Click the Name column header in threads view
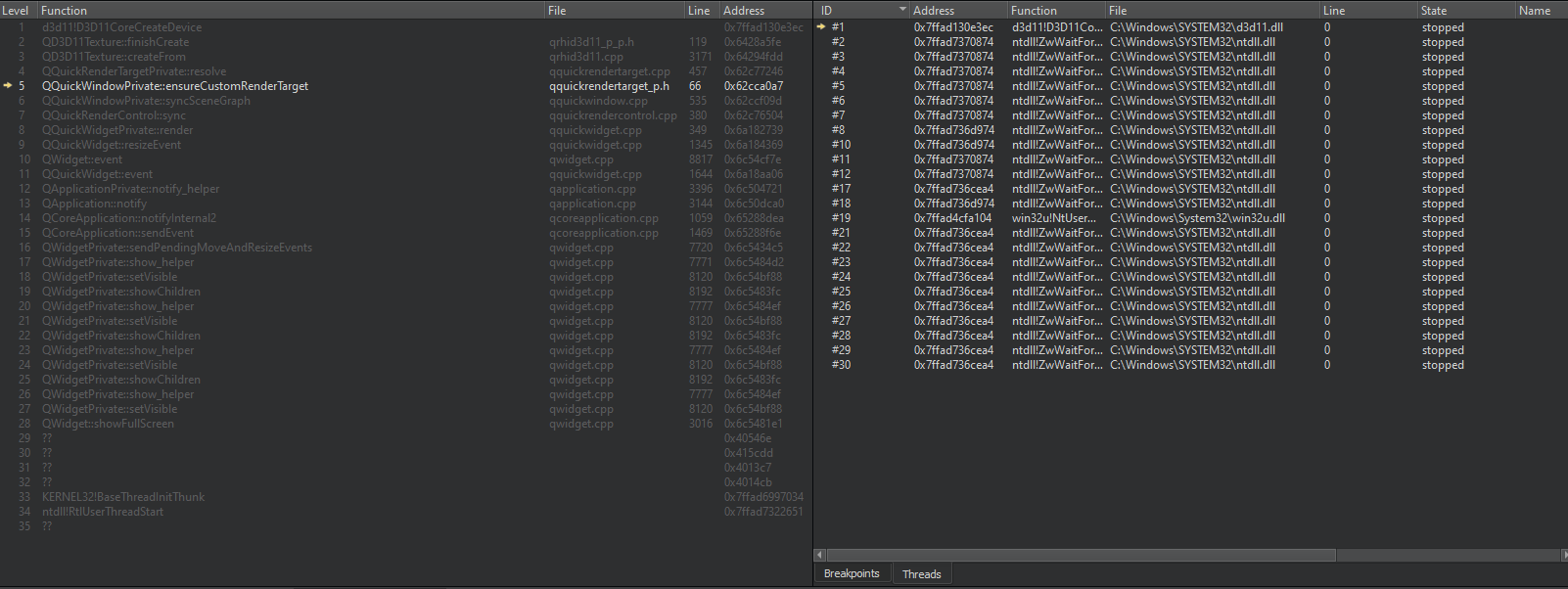The image size is (1568, 589). 1534,10
